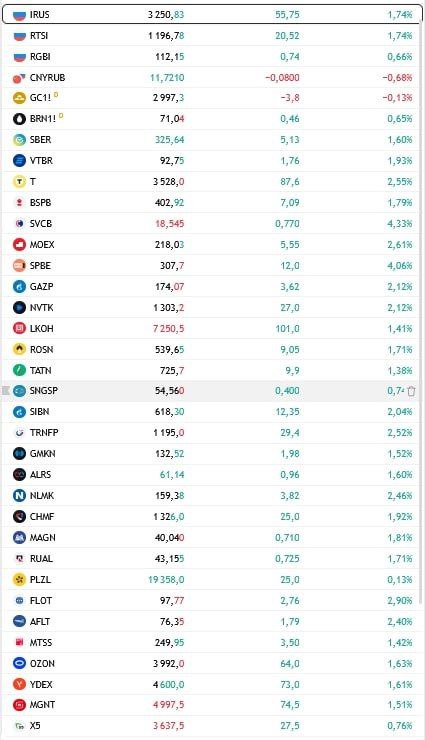This screenshot has height=740, width=425.
Task: Click the delayed data marker on BRN1!
Action: [61, 116]
